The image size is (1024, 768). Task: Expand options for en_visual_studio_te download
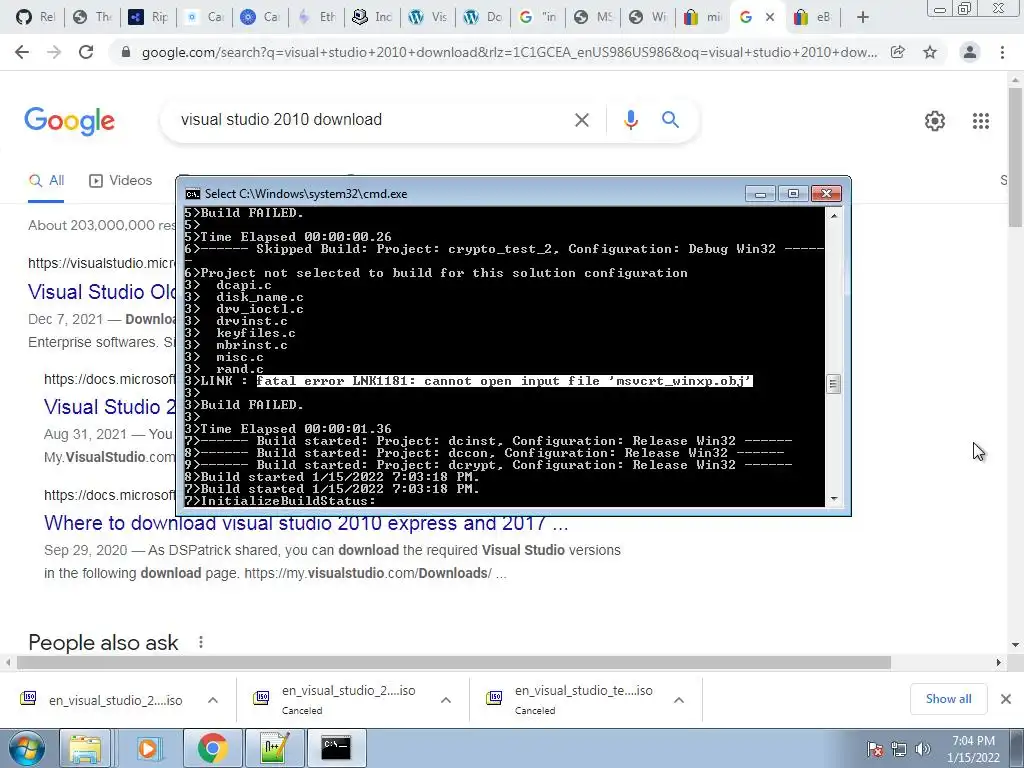[679, 700]
